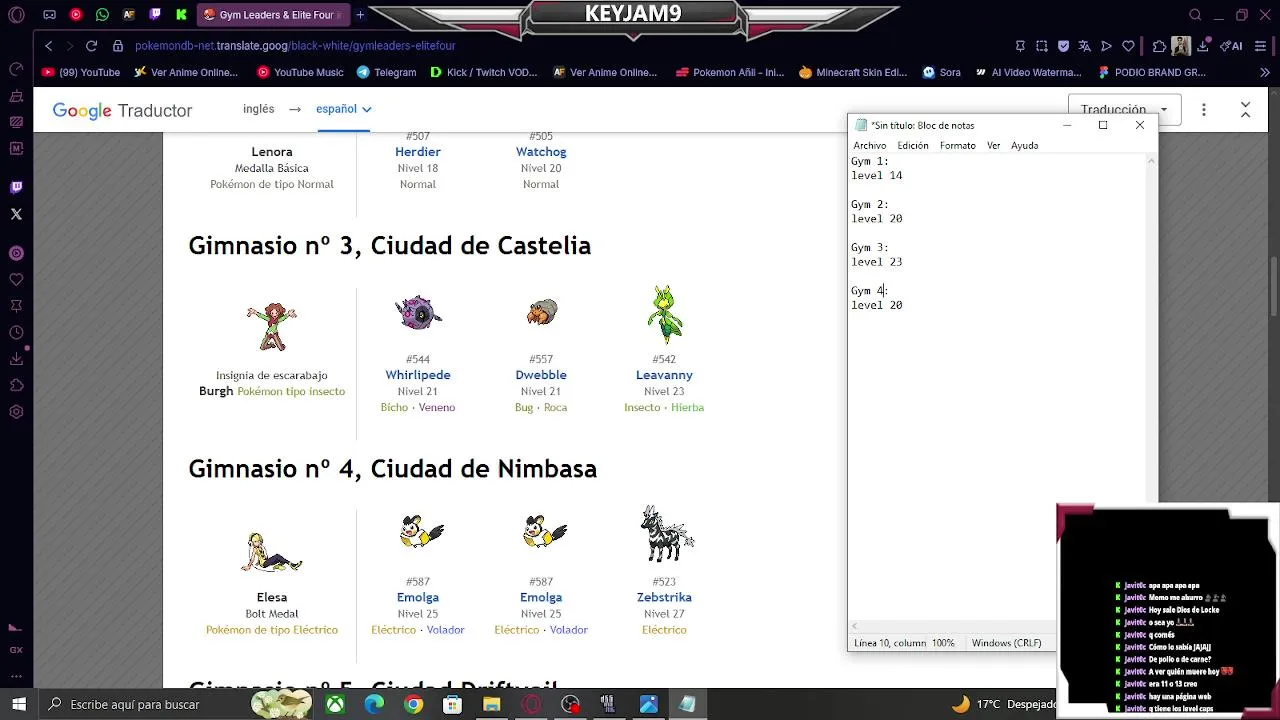Show more bookmarks chevron
The height and width of the screenshot is (720, 1280).
(1264, 72)
